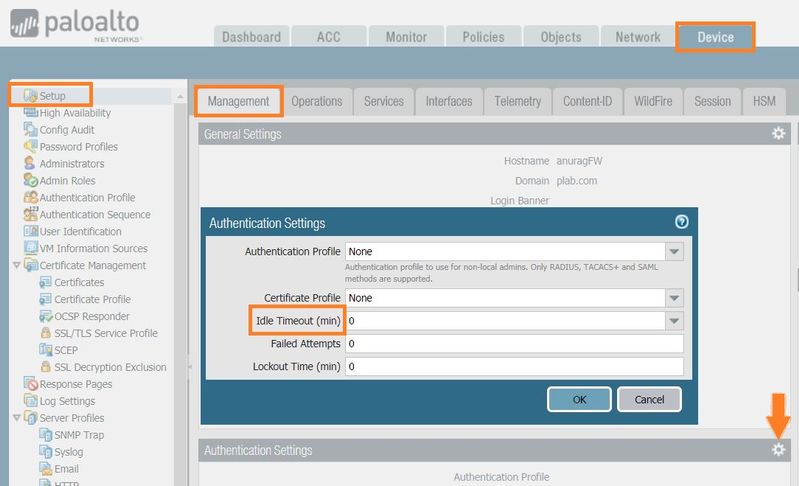
Task: Open Authentication Settings panel gear icon
Action: pos(778,450)
